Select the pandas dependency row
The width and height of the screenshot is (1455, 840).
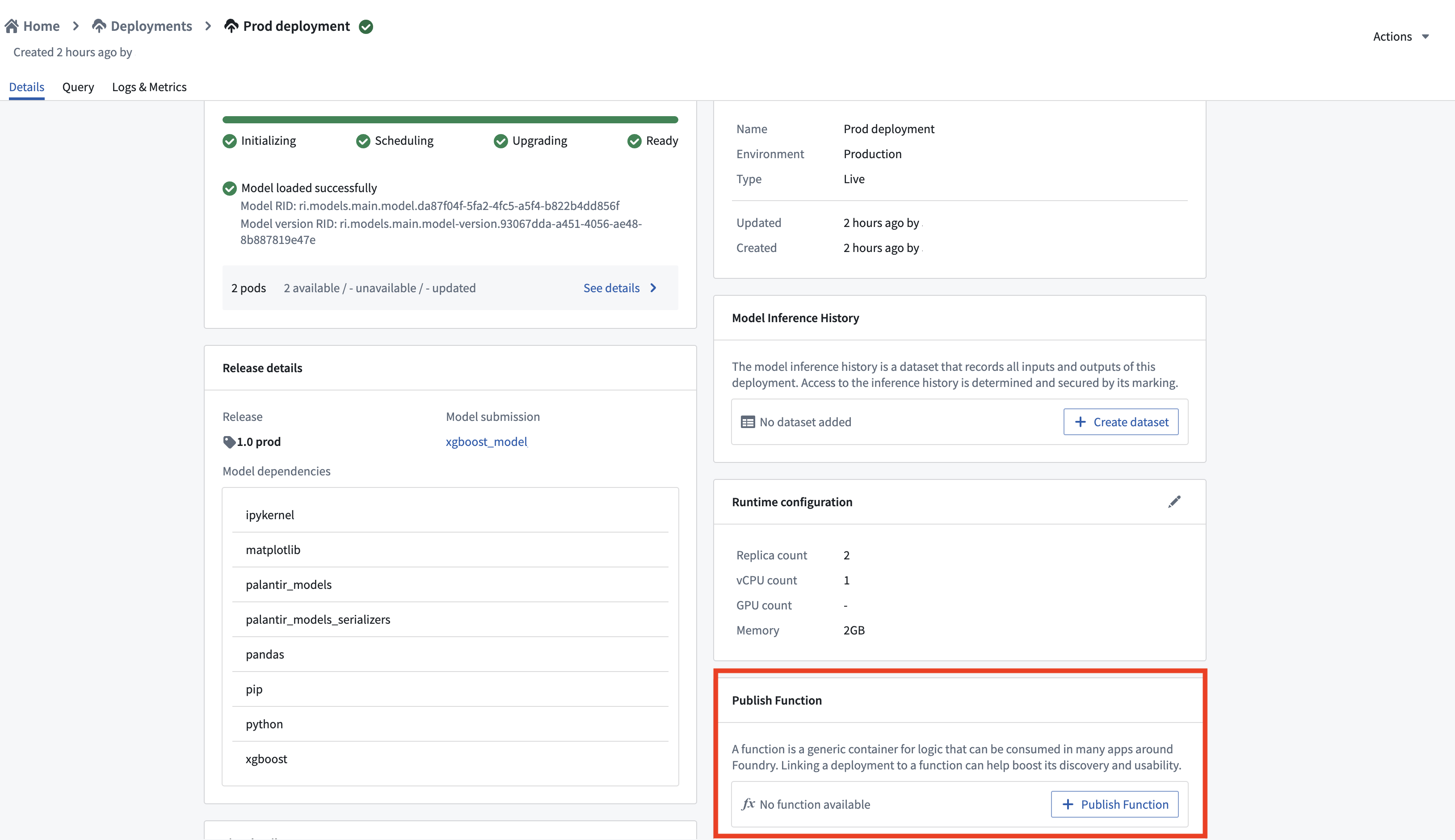(x=450, y=654)
